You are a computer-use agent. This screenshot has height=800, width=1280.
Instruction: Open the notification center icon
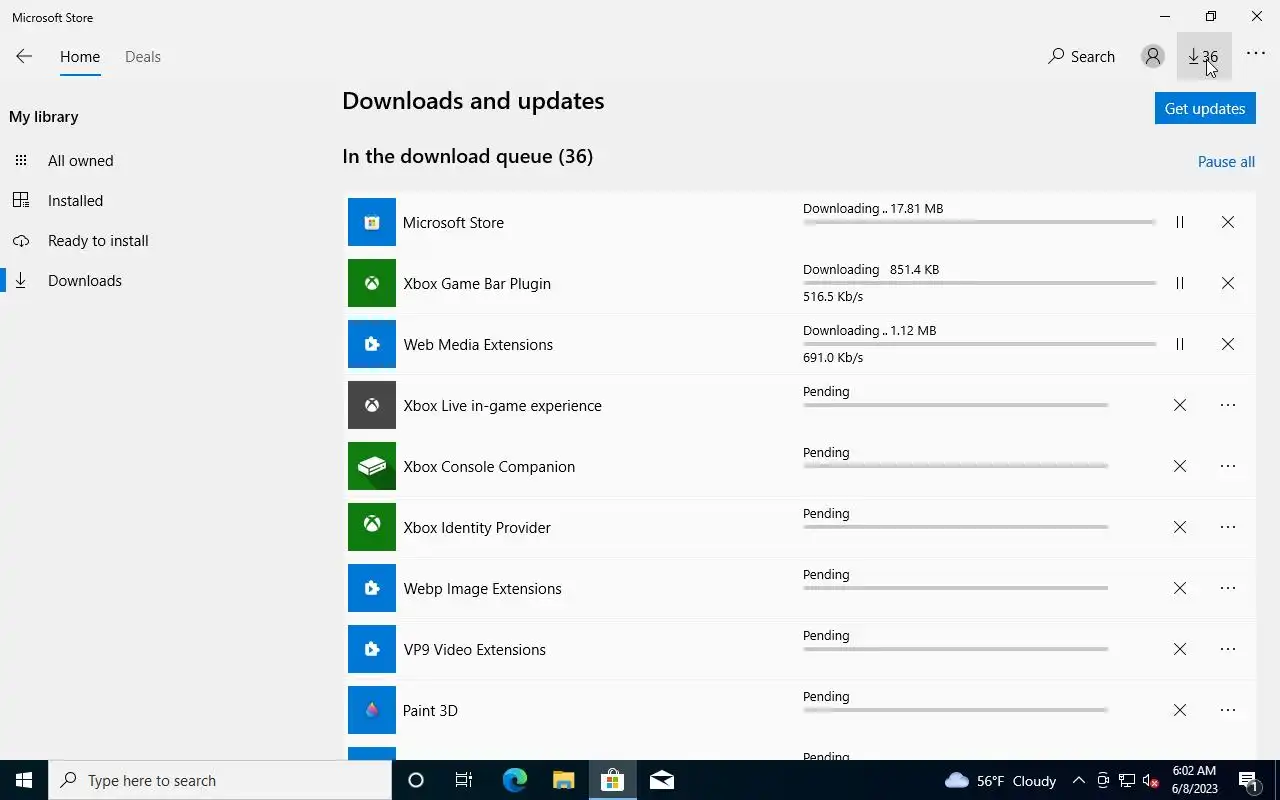pyautogui.click(x=1249, y=780)
